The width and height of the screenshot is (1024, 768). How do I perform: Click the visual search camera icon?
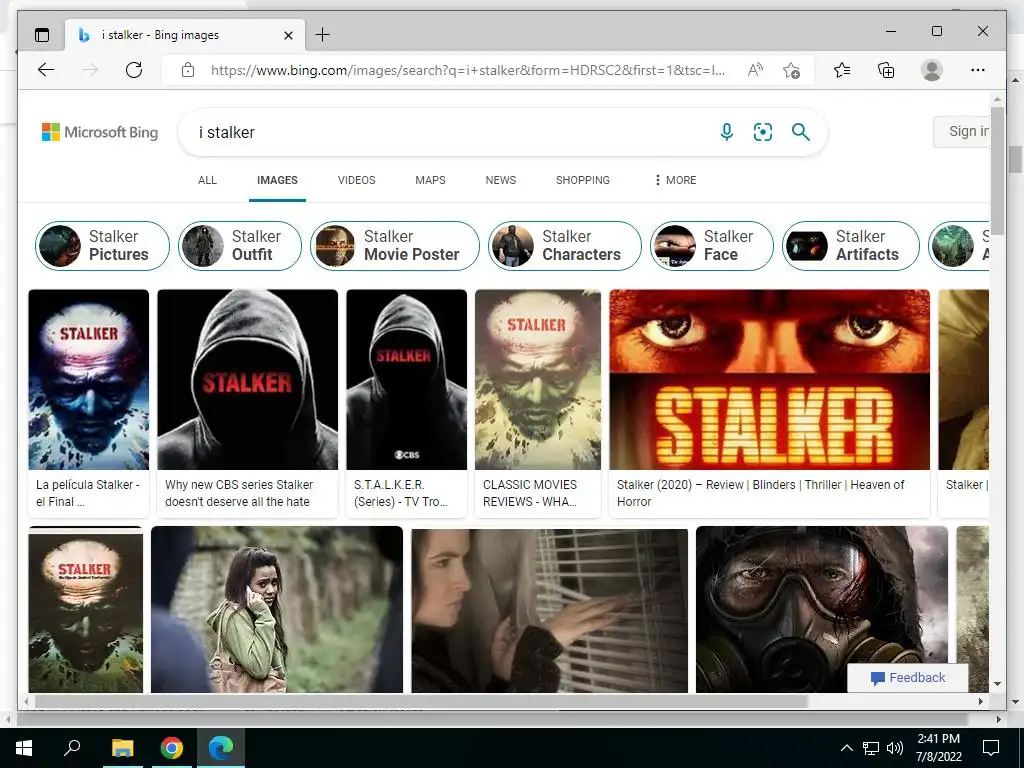(x=763, y=132)
